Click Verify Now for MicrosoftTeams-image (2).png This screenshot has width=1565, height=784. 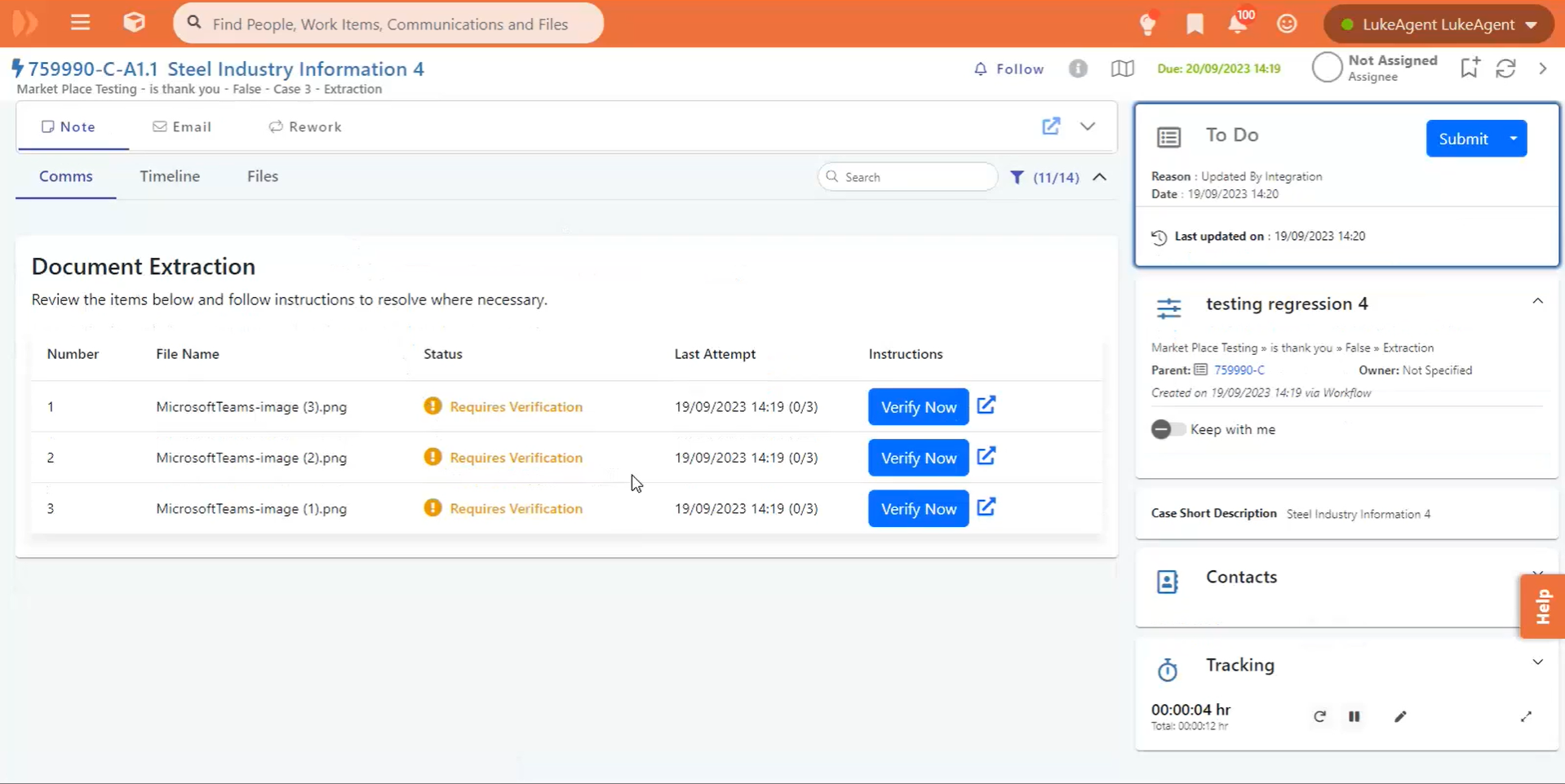click(918, 458)
